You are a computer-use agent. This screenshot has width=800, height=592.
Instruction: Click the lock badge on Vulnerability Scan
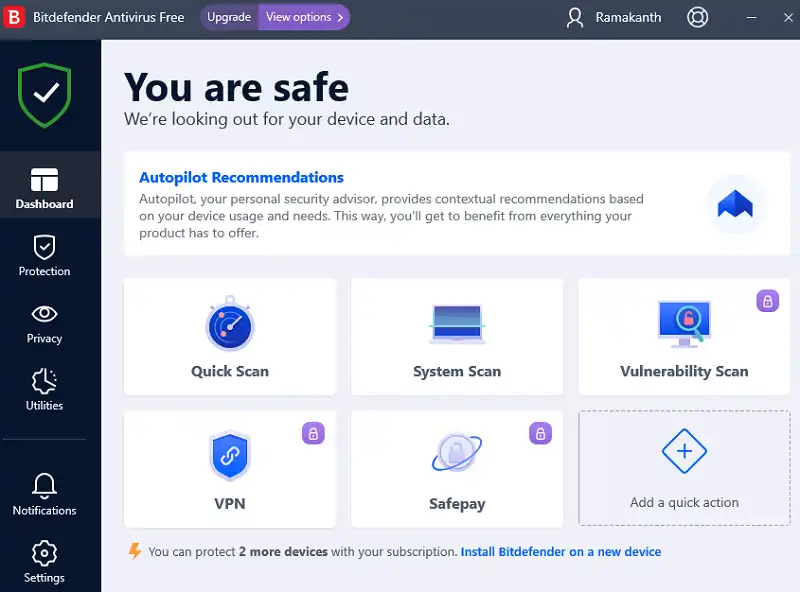tap(767, 301)
